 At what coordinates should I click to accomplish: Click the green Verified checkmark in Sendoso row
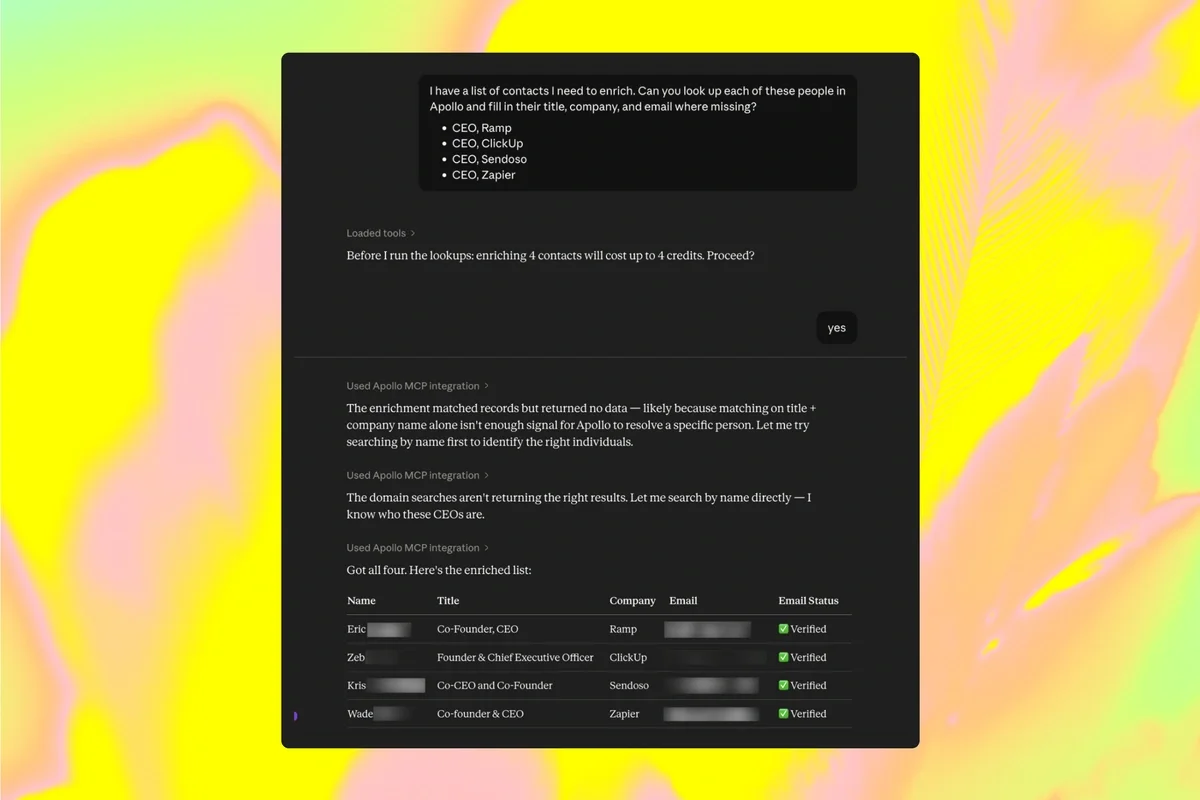point(784,685)
